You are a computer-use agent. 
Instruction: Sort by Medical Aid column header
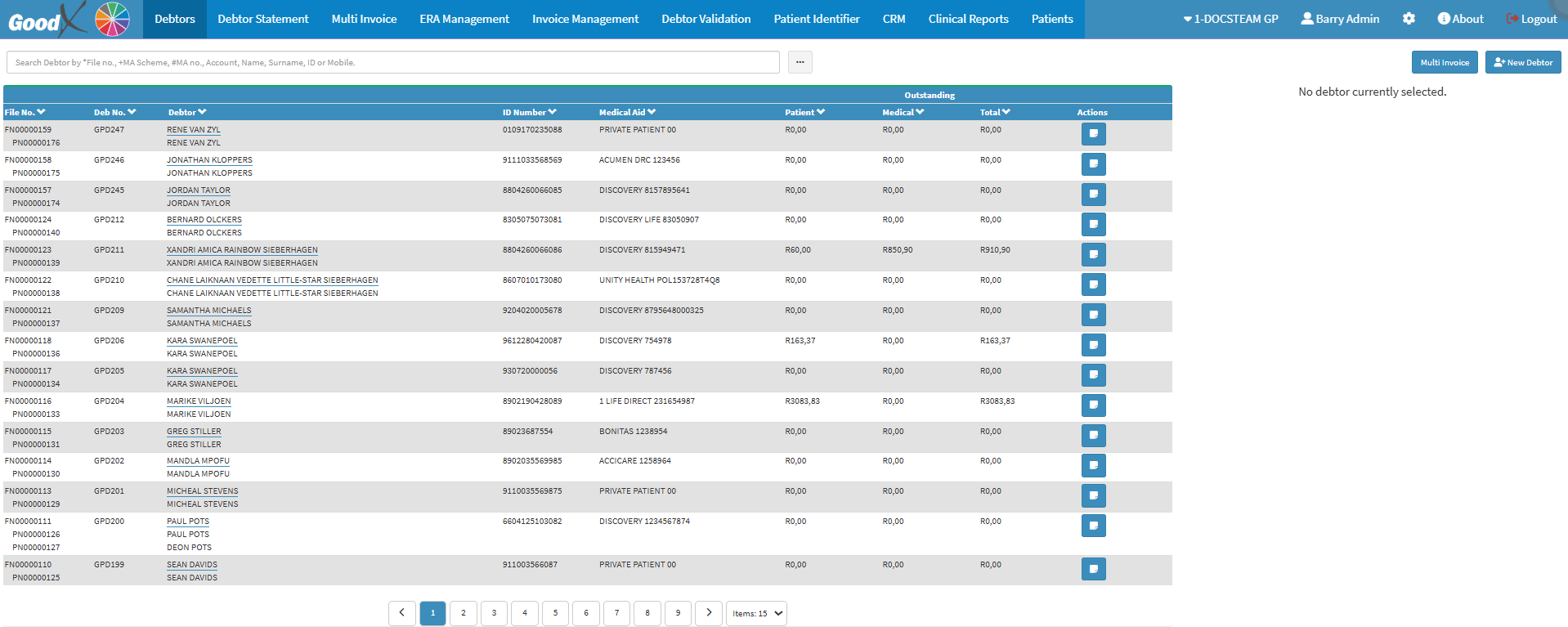point(627,112)
